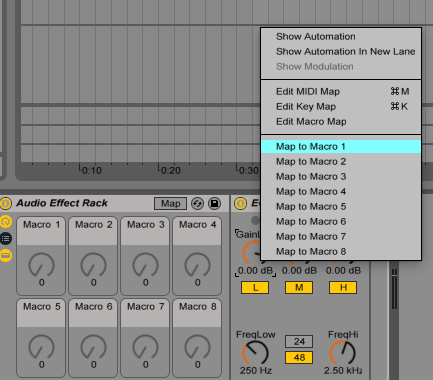Toggle the M mid band button
The image size is (433, 380).
[299, 288]
